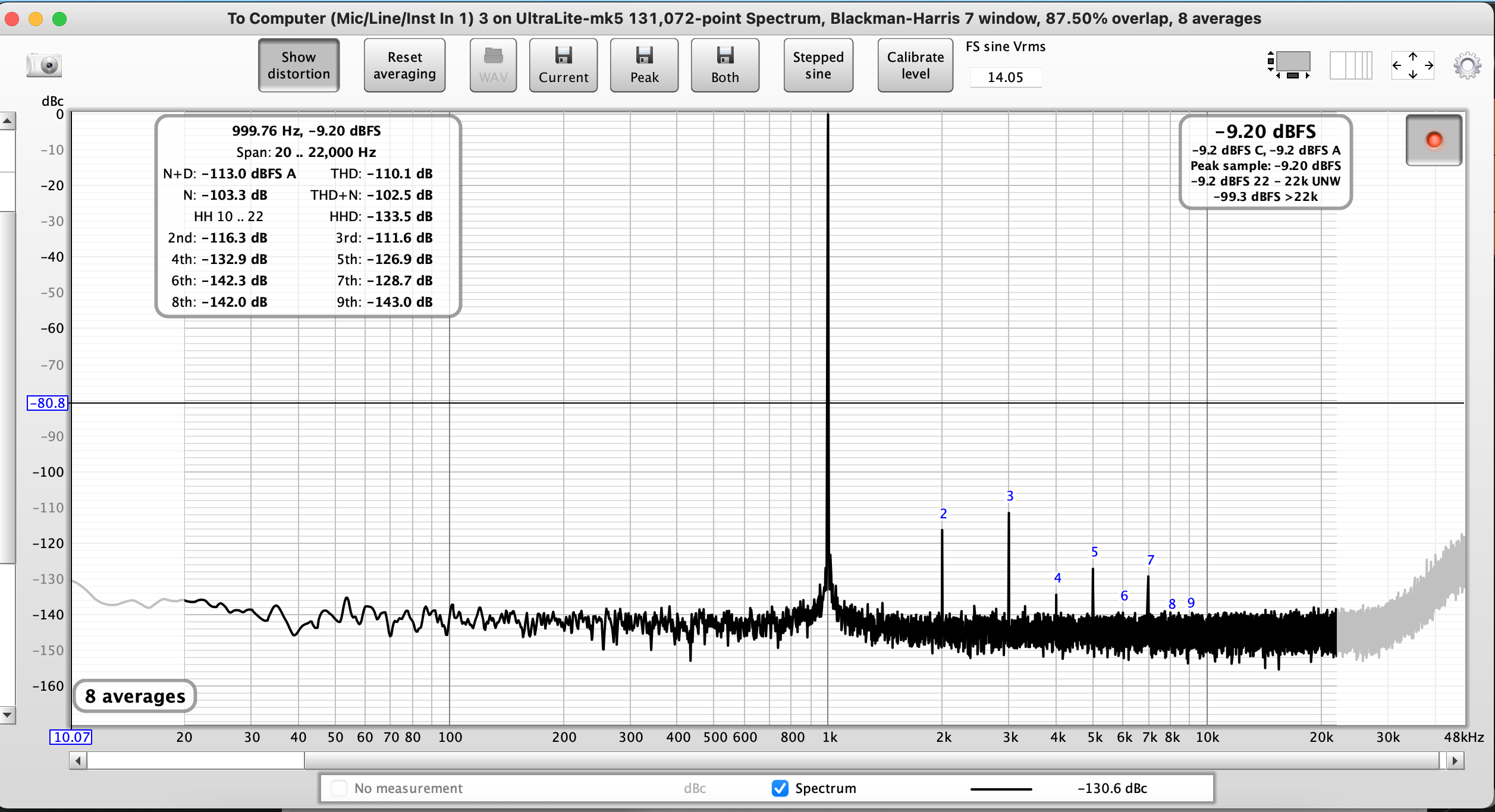Click the 10.07 frequency axis start value
1495x812 pixels.
tap(71, 737)
